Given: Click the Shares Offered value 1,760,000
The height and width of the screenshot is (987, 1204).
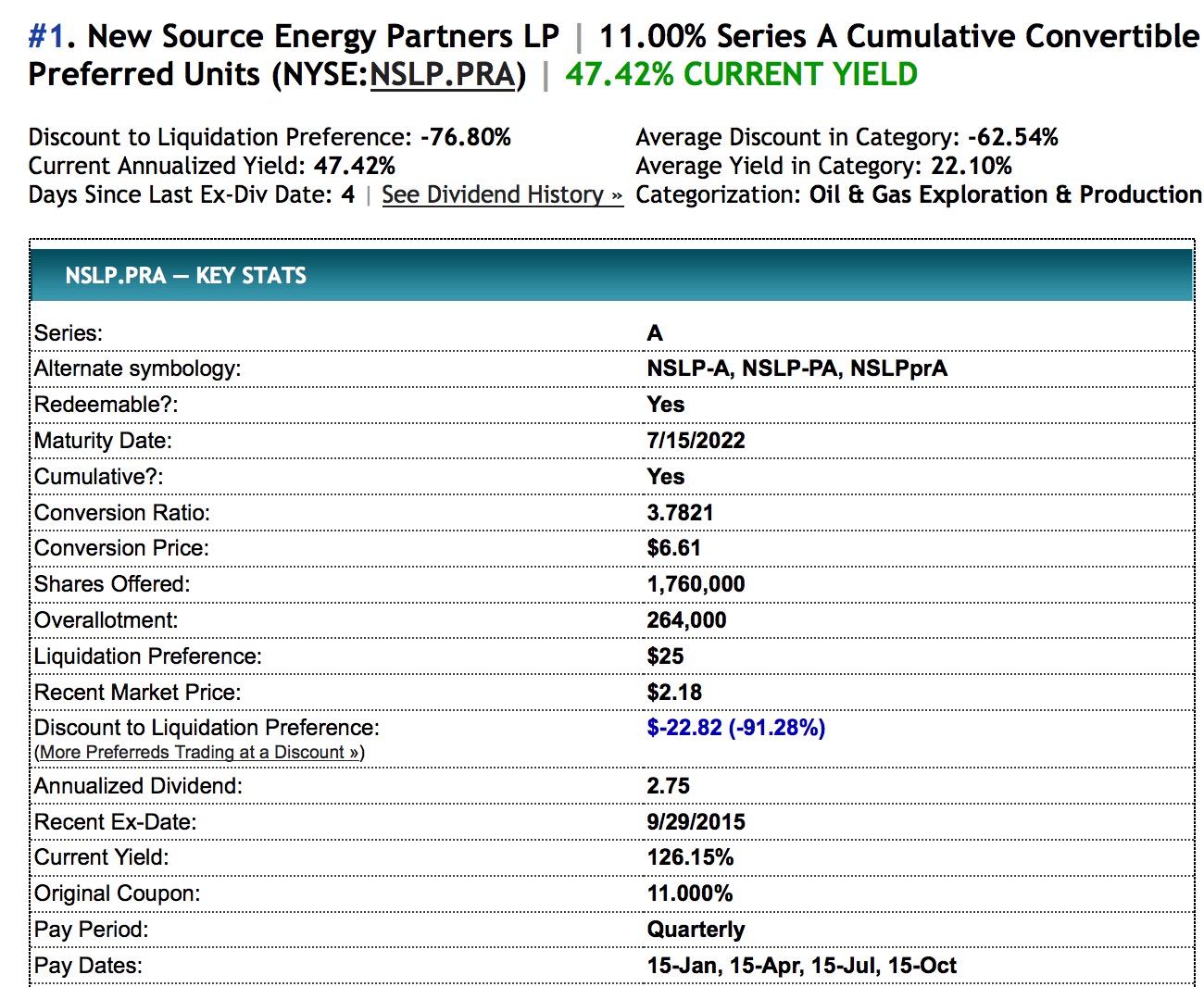Looking at the screenshot, I should [x=696, y=584].
